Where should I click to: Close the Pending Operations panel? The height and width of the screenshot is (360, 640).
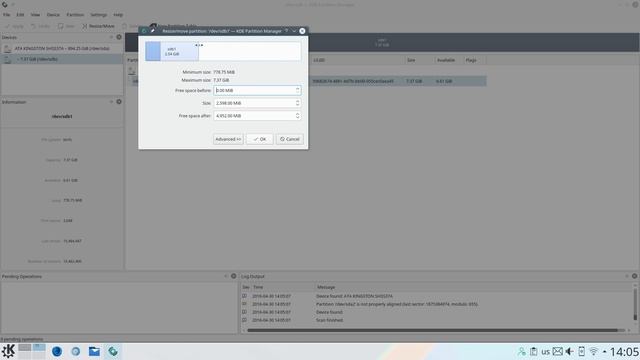coord(233,276)
